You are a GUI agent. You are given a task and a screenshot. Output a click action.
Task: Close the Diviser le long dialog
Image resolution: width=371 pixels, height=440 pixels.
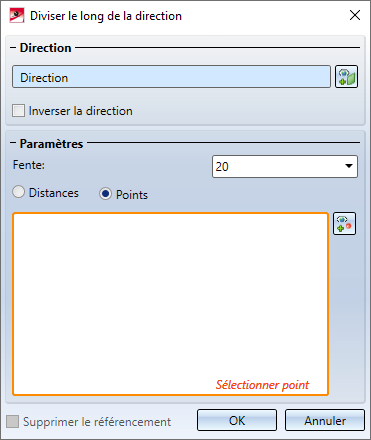click(x=355, y=15)
